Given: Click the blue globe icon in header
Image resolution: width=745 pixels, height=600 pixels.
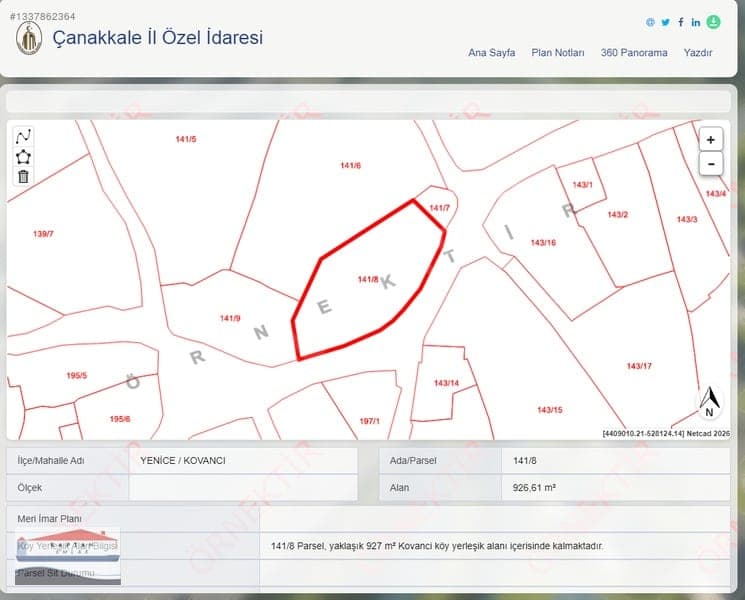Looking at the screenshot, I should (650, 22).
